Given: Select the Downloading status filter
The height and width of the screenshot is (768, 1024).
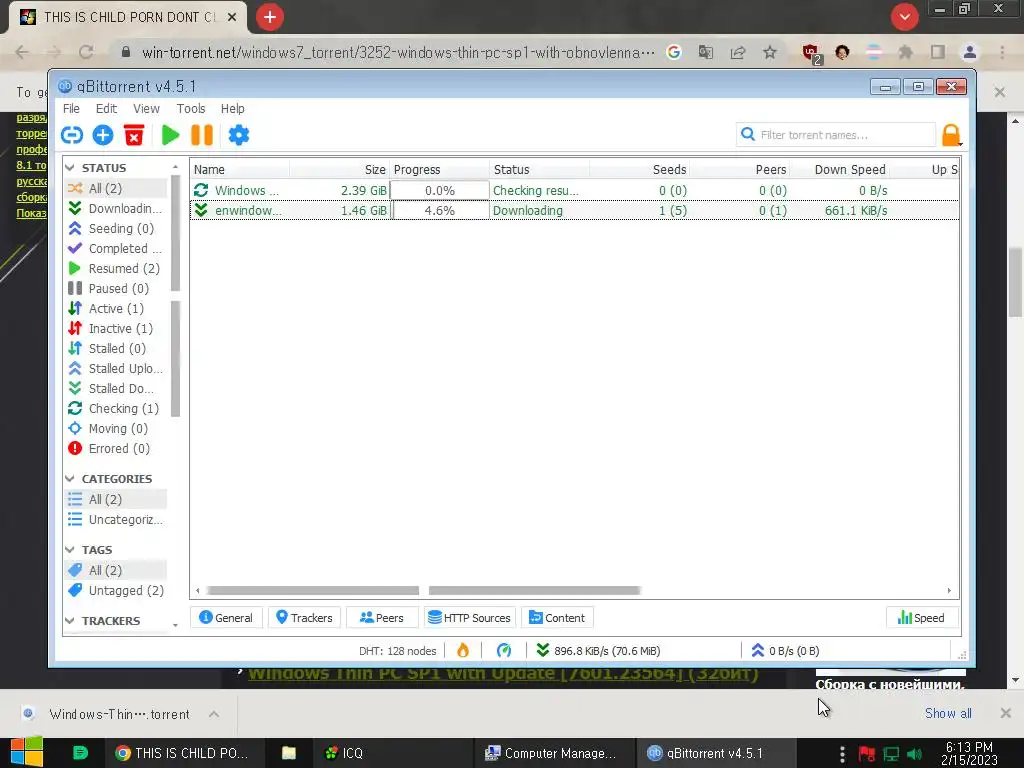Looking at the screenshot, I should [115, 208].
